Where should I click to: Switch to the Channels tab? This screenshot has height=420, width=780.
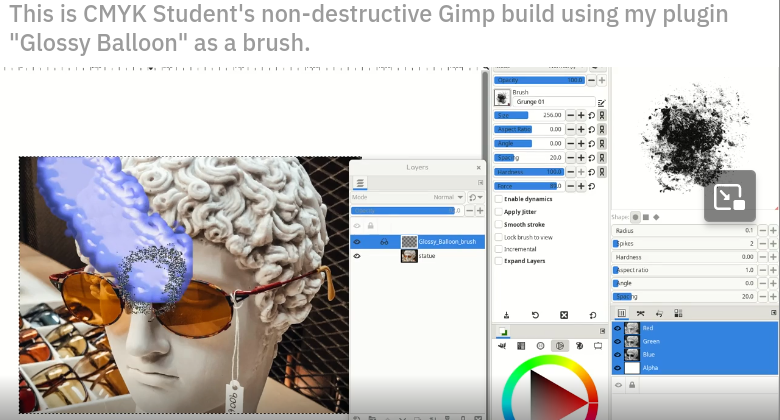click(x=622, y=313)
